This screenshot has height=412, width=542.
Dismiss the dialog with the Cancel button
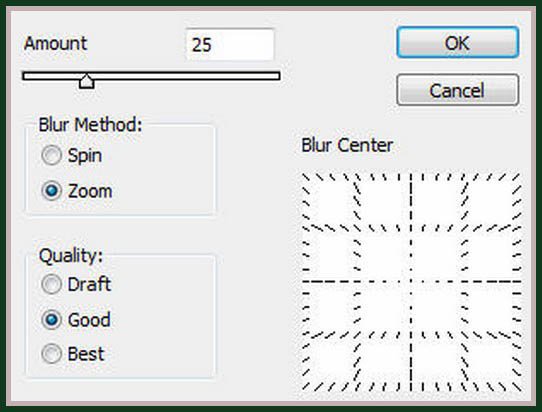458,90
